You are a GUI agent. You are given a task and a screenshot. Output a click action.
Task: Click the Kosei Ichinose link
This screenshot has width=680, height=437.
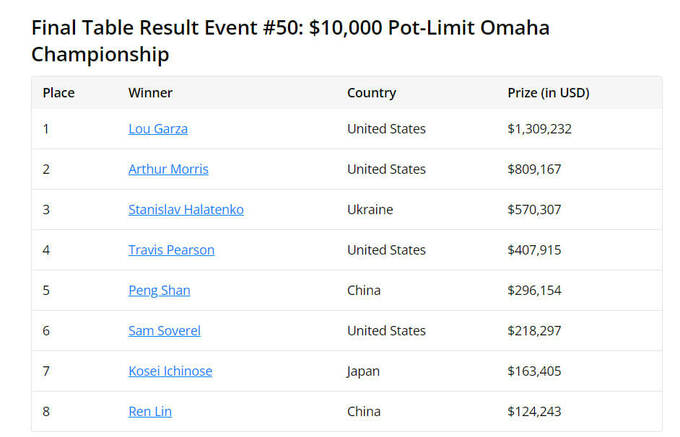click(170, 371)
